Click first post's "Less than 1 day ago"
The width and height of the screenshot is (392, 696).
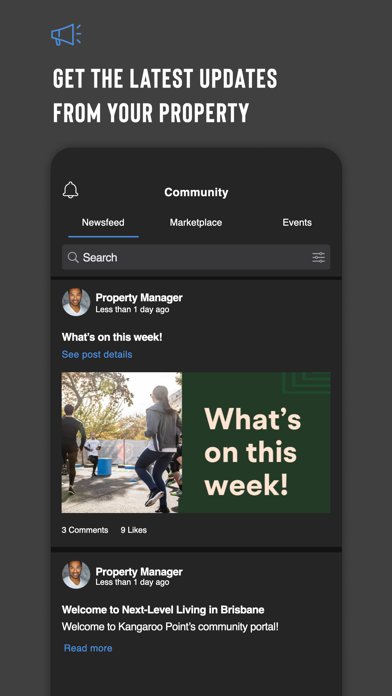click(132, 309)
